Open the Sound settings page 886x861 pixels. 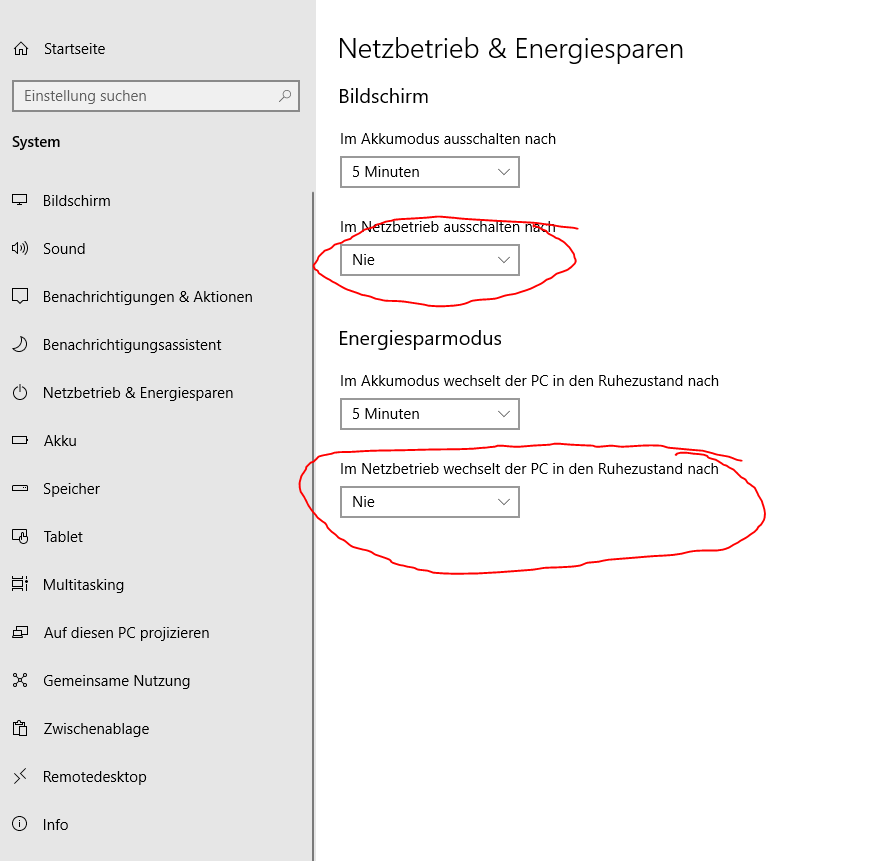(x=64, y=249)
